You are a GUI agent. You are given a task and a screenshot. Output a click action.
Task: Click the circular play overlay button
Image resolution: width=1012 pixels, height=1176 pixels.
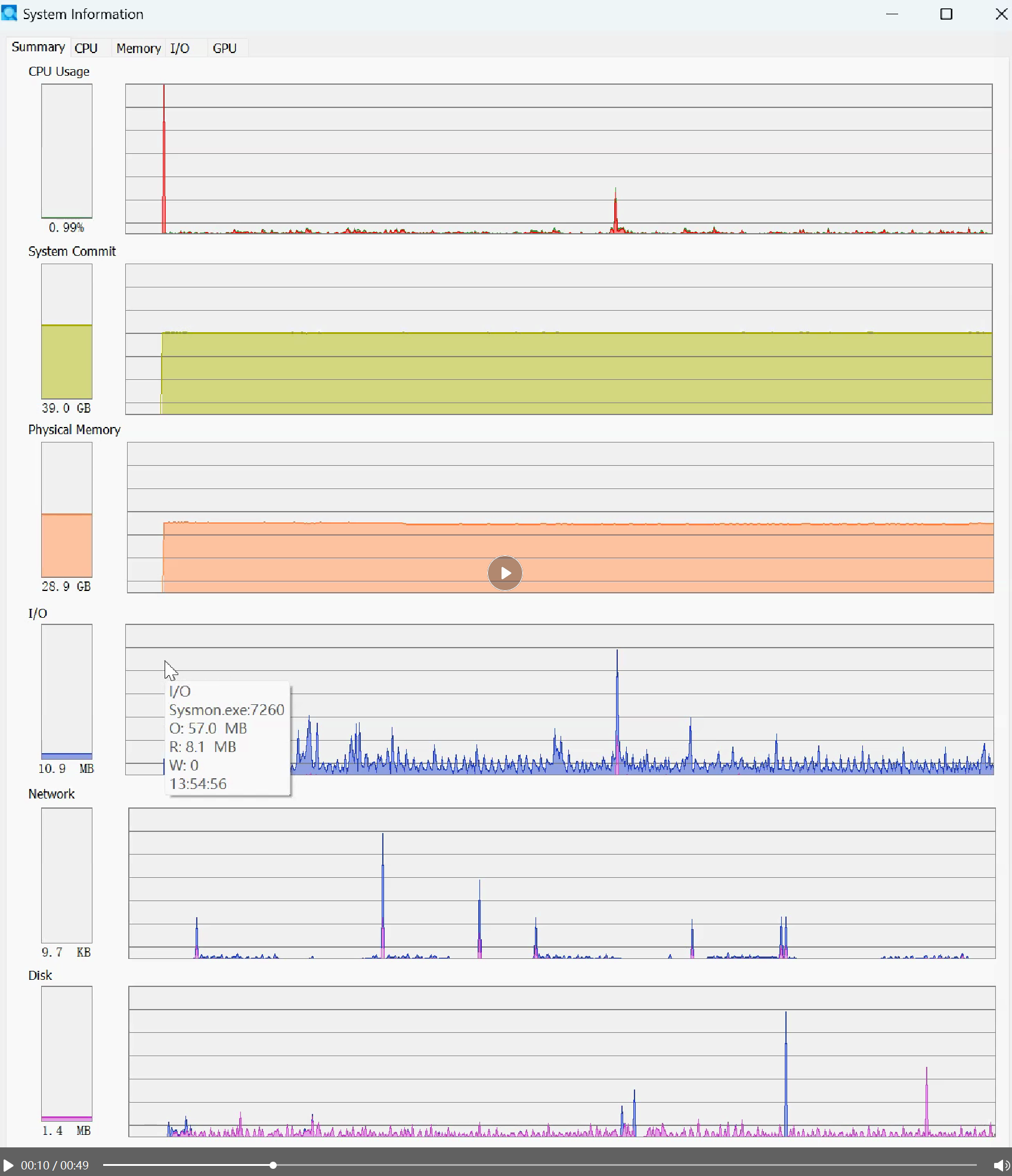[x=505, y=573]
